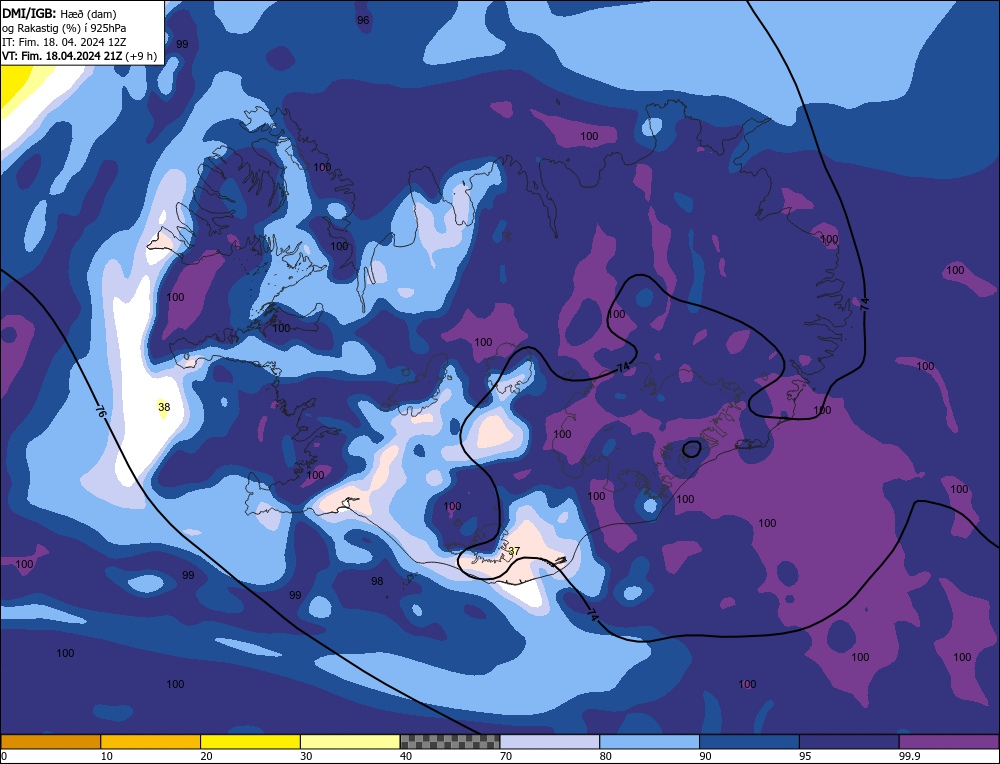
Task: Click the 98 humidity value off south coast
Action: (x=377, y=581)
